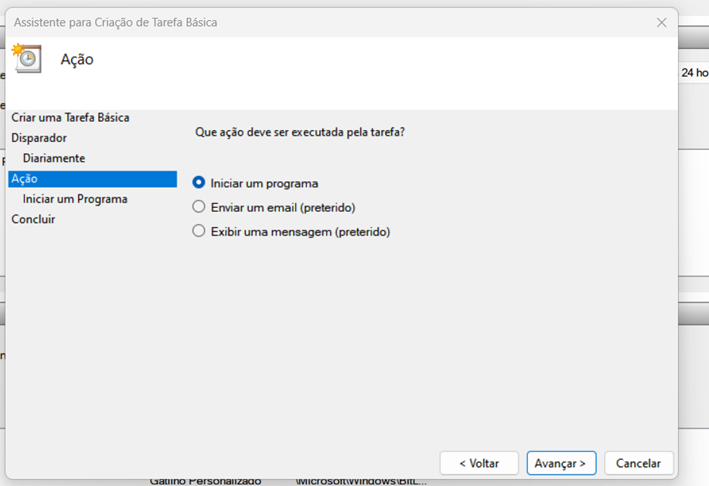Open the 'Disparador' step in the sidebar
The height and width of the screenshot is (486, 709).
[x=39, y=138]
